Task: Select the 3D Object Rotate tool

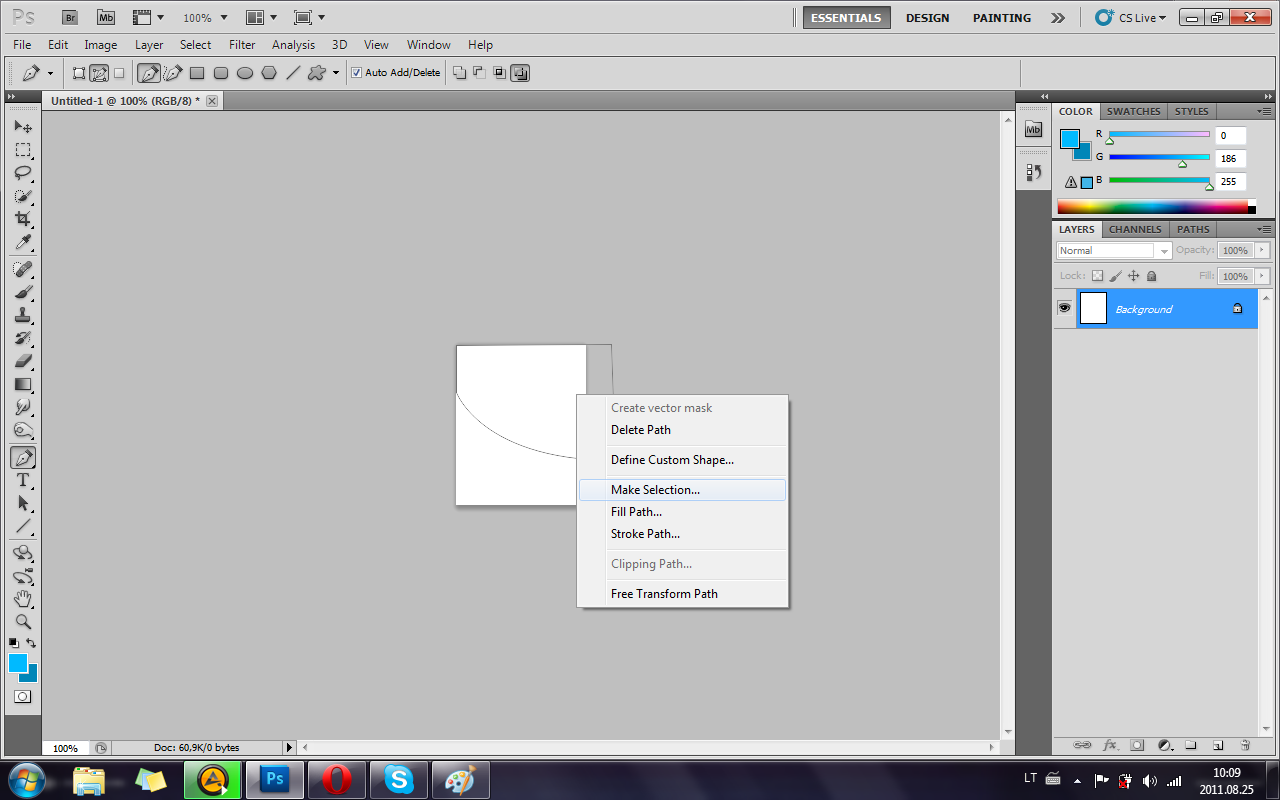Action: click(23, 553)
